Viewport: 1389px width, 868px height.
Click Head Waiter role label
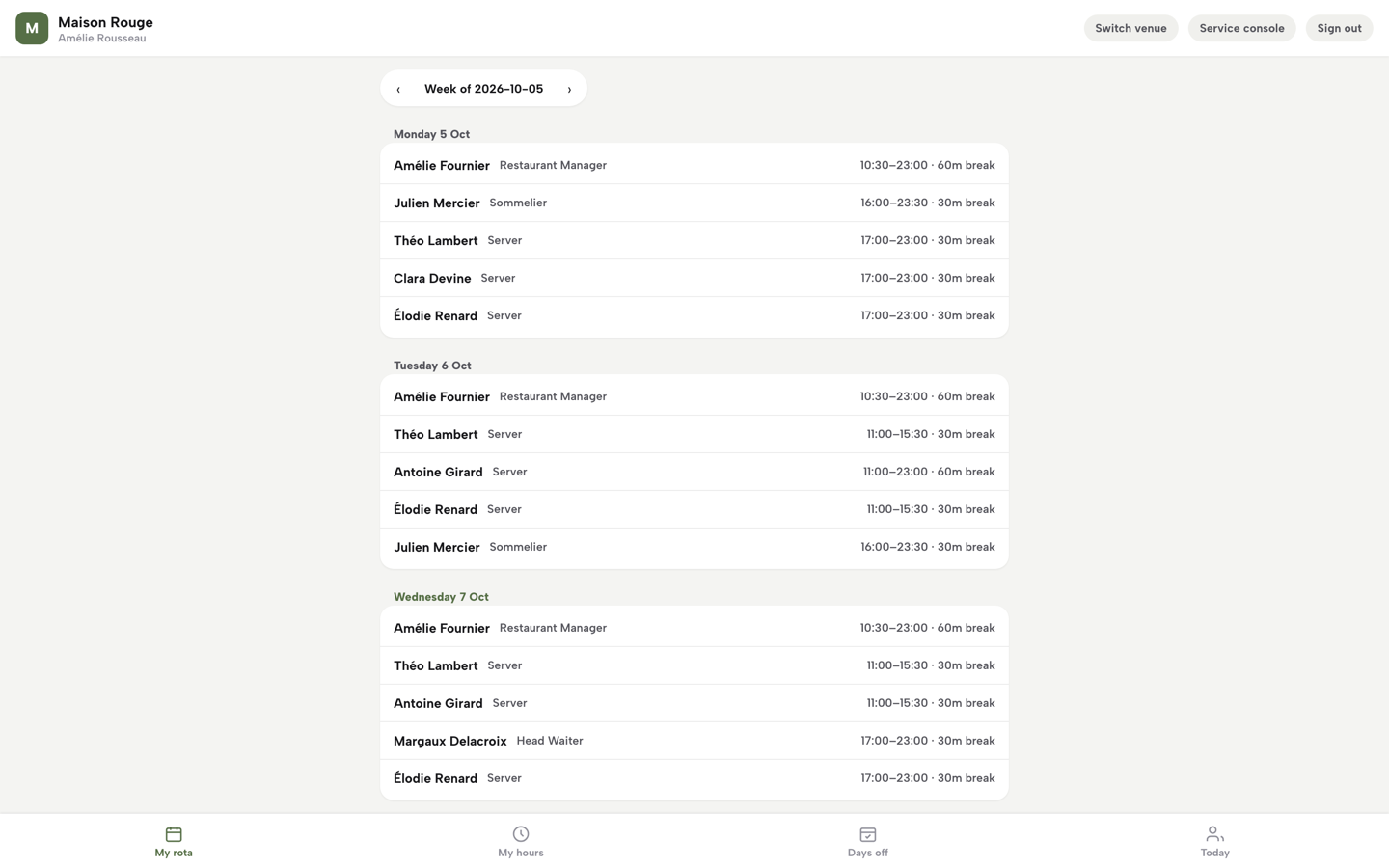[x=550, y=741]
